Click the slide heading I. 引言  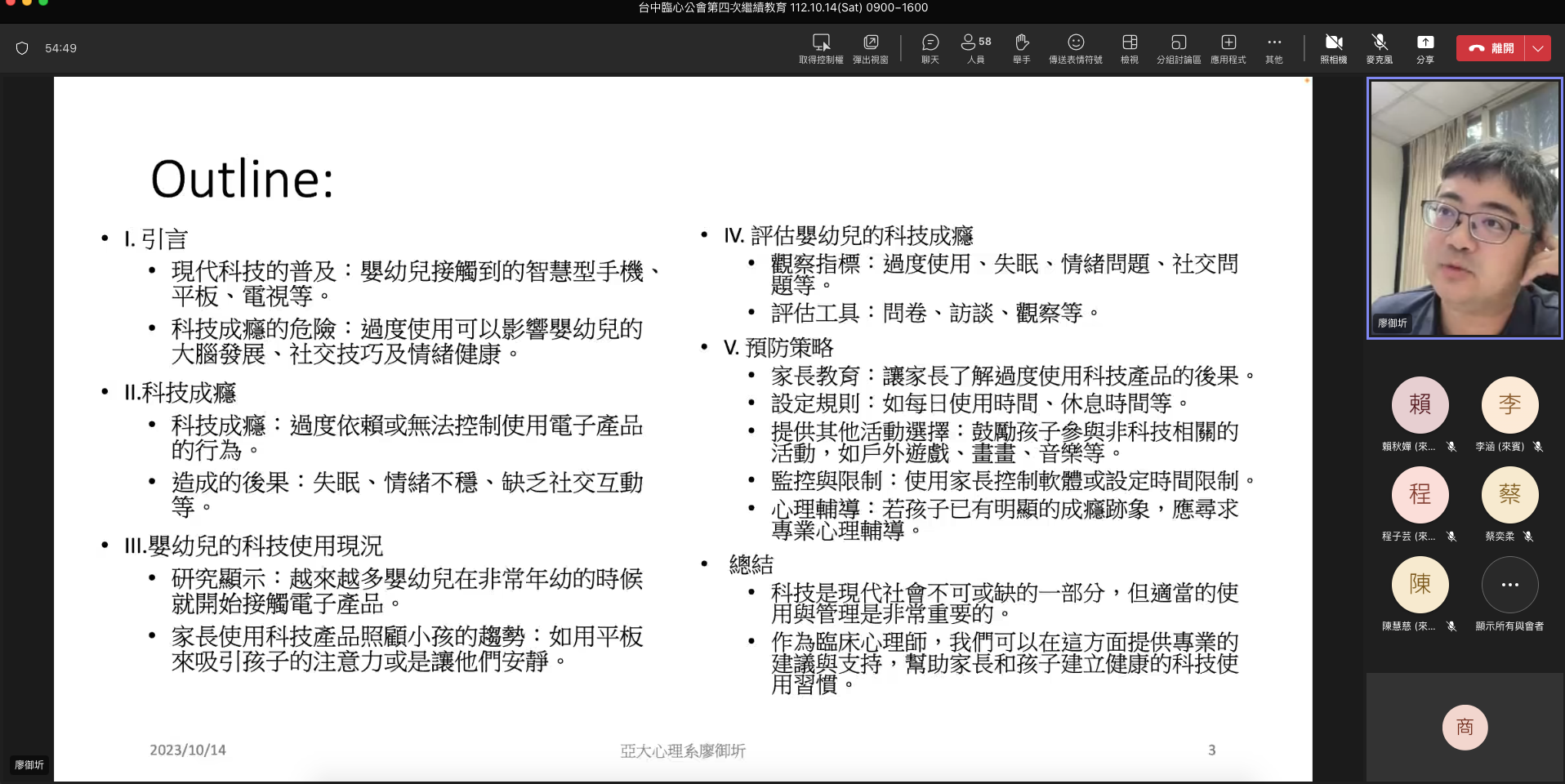click(x=156, y=239)
